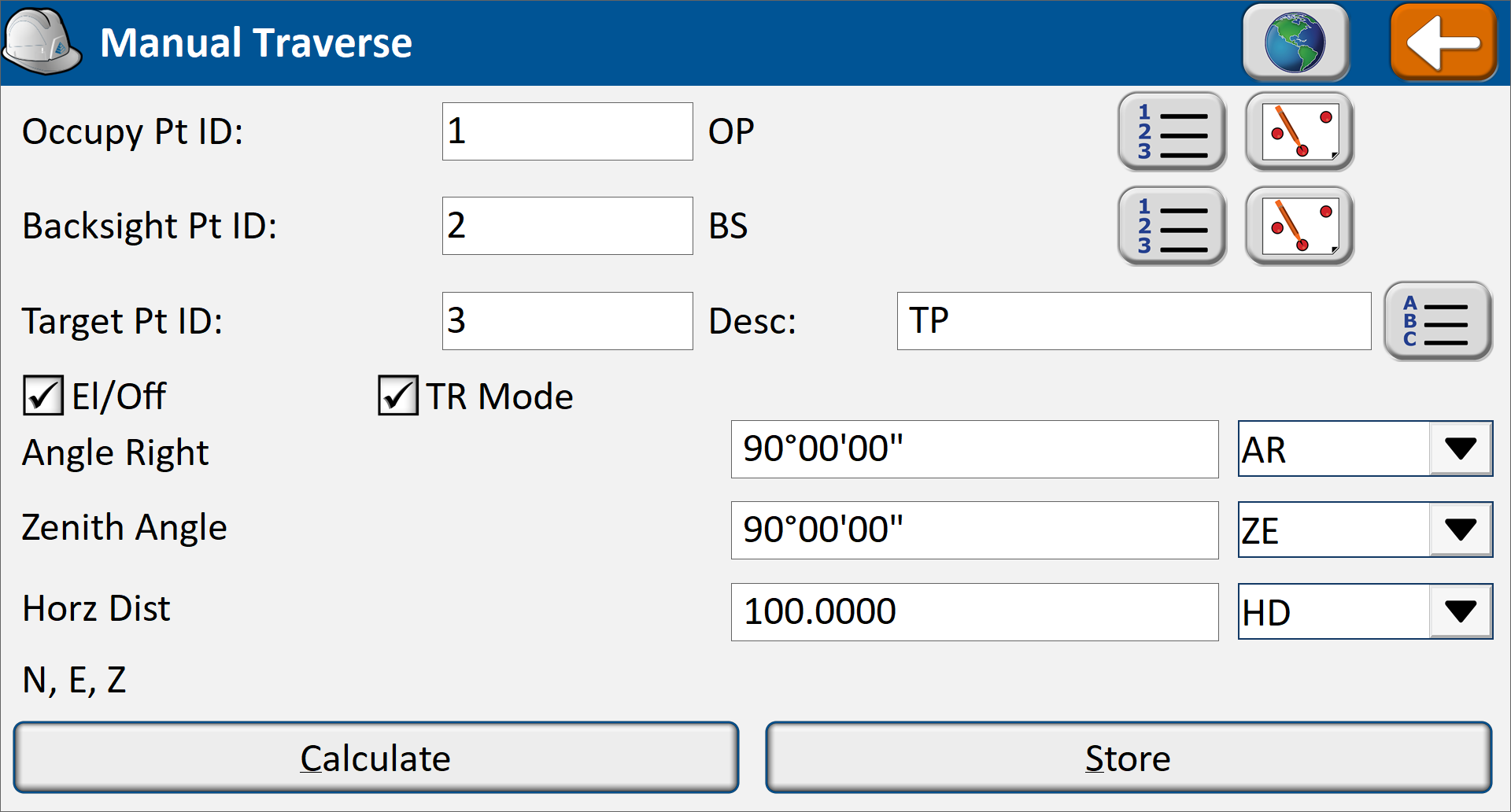Click the Store button
The width and height of the screenshot is (1511, 812).
(1129, 758)
